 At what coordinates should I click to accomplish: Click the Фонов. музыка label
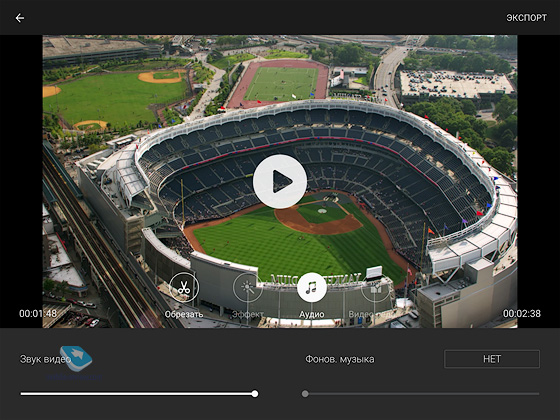[x=340, y=359]
